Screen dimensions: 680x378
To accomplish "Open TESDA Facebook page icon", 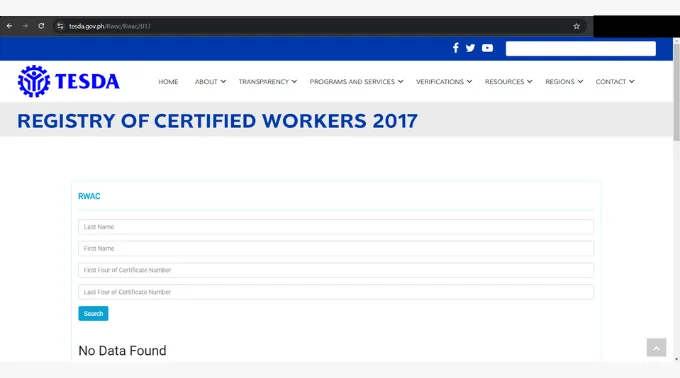I will tap(455, 48).
